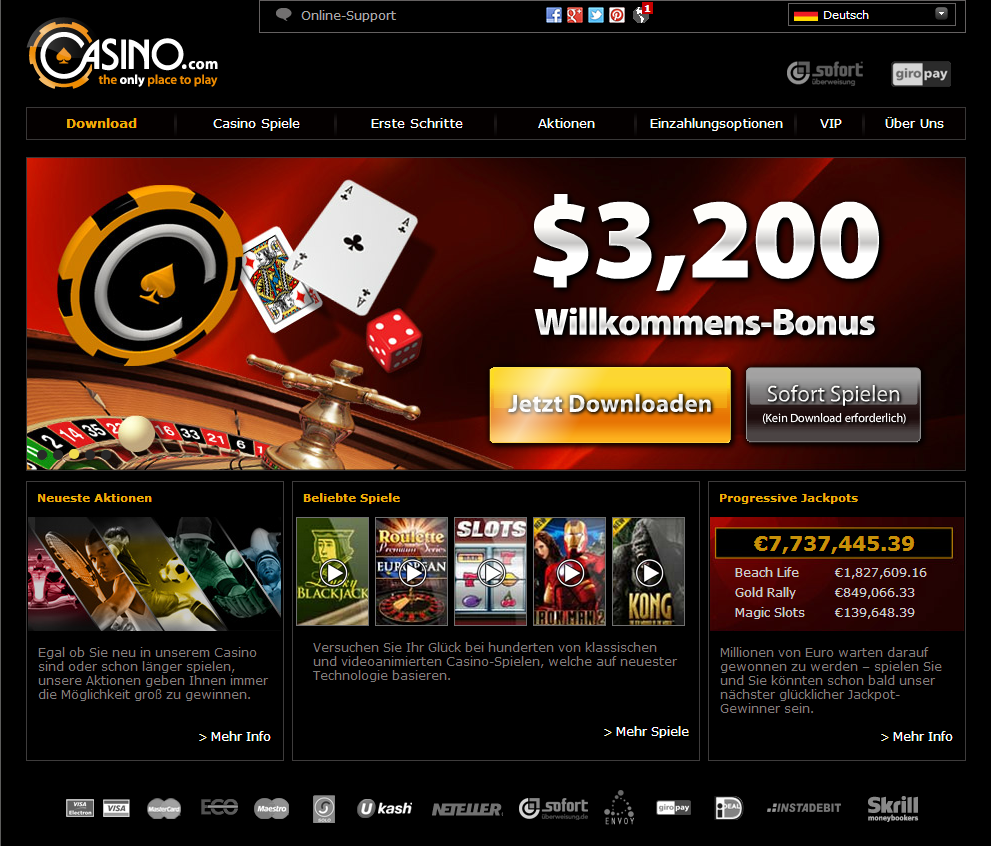
Task: Expand the Deutsch language dropdown
Action: point(872,15)
